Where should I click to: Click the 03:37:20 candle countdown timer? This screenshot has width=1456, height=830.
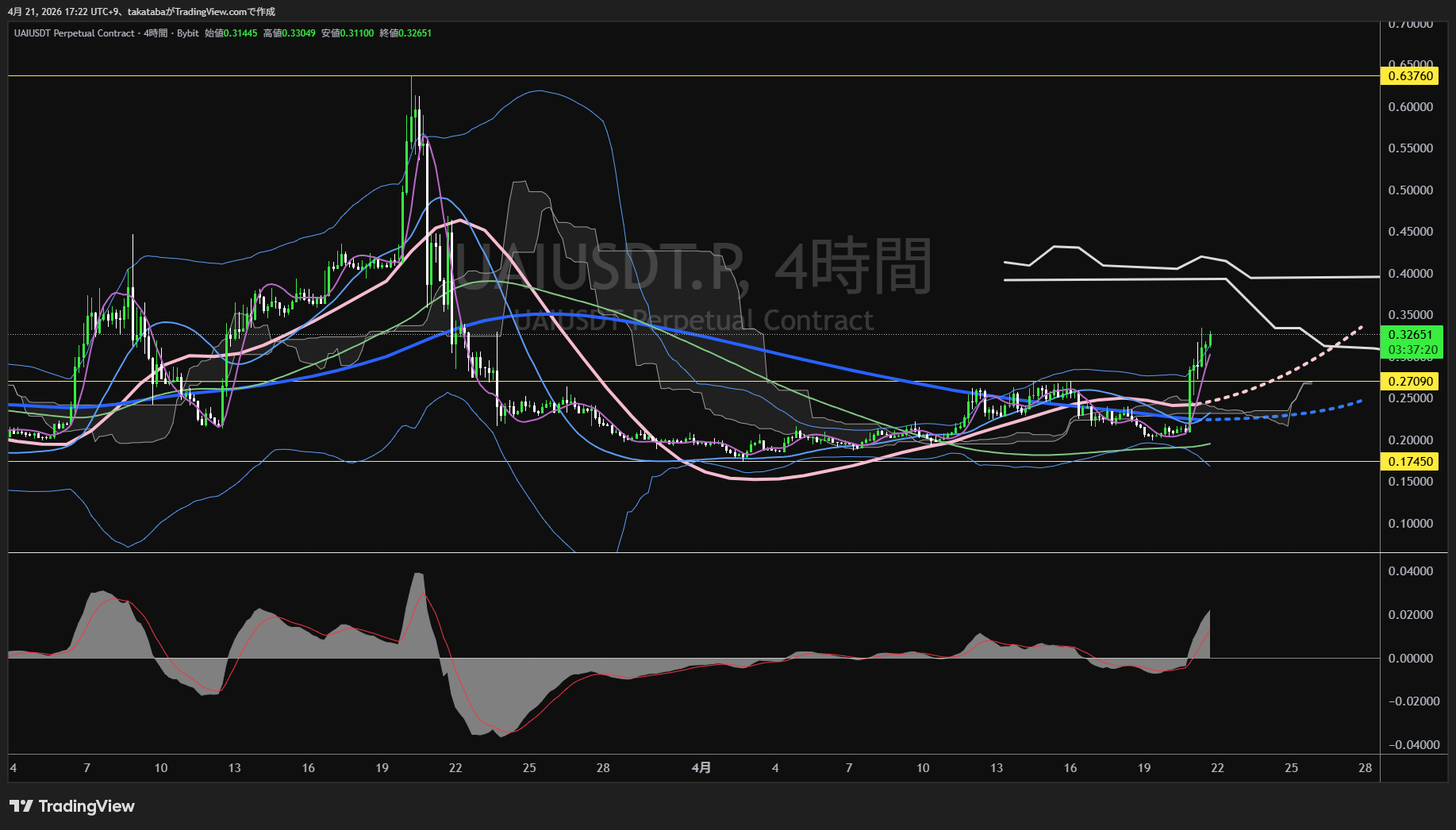1412,350
